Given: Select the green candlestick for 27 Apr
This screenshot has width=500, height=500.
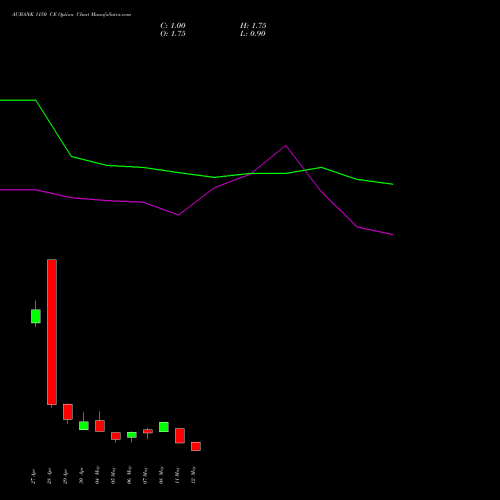Looking at the screenshot, I should (36, 316).
